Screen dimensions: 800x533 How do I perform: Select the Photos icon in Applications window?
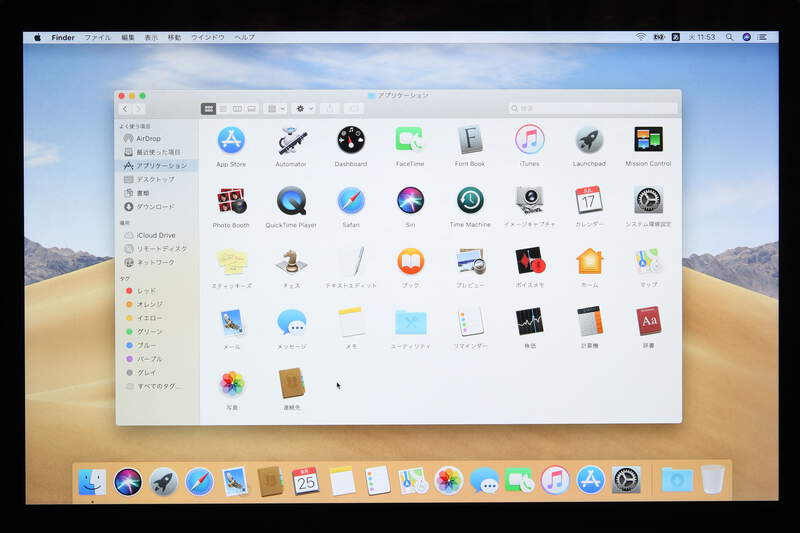(232, 384)
